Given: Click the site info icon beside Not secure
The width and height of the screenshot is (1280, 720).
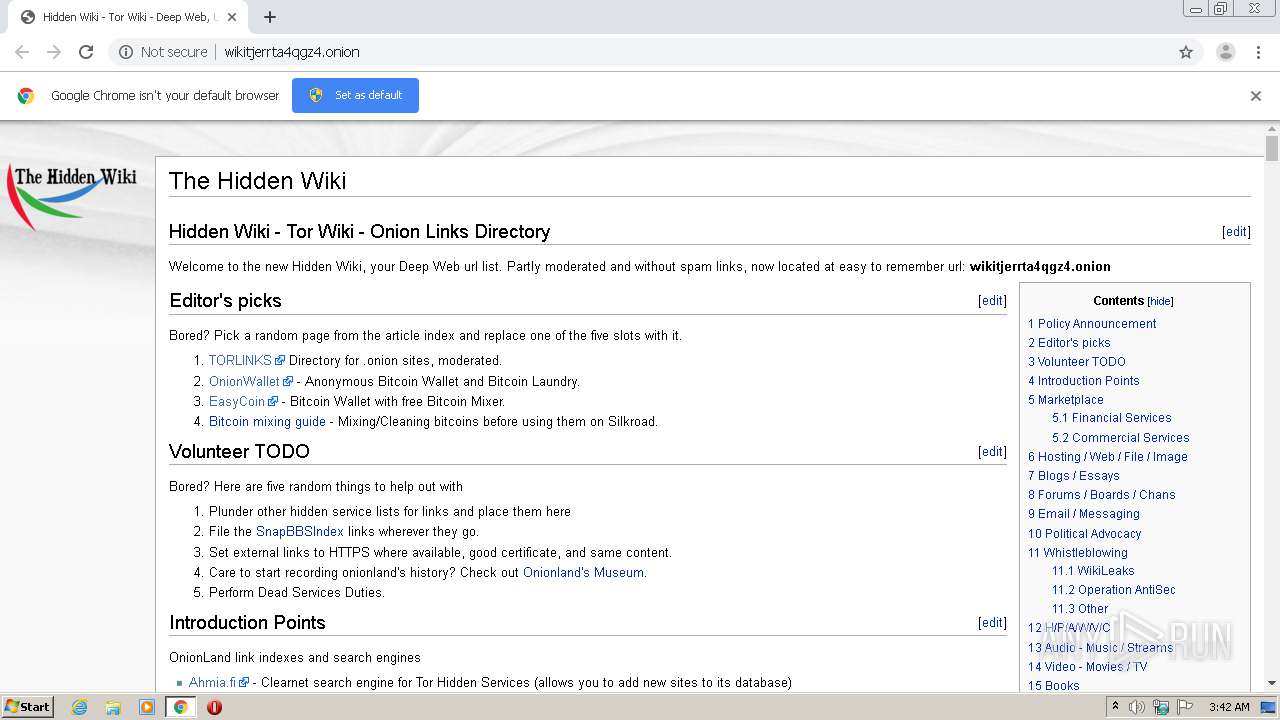Looking at the screenshot, I should click(x=126, y=52).
